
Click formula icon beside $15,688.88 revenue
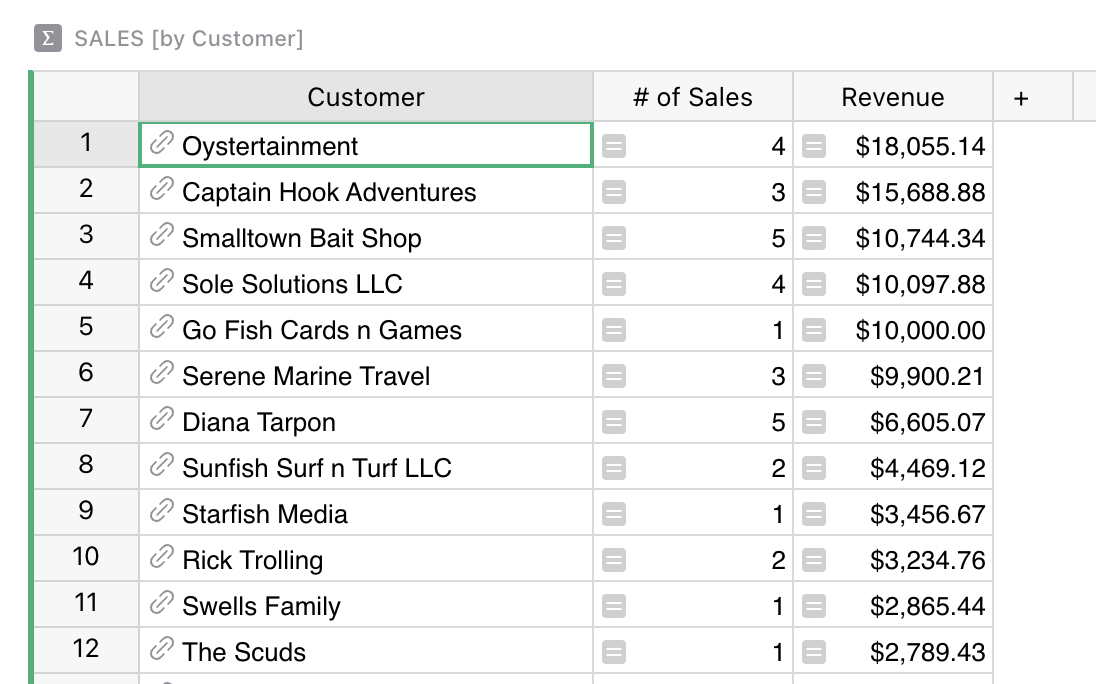[814, 192]
